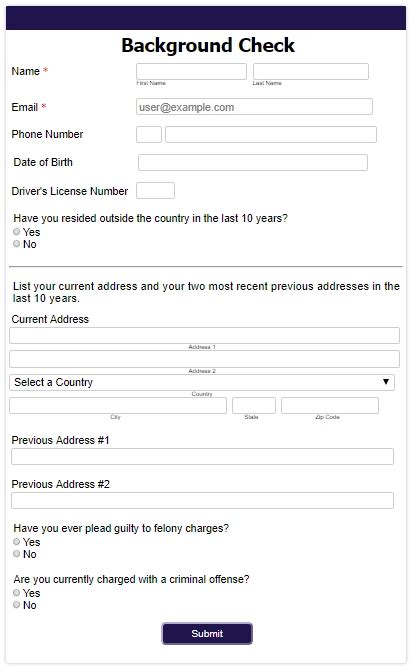The height and width of the screenshot is (671, 415).
Task: Click the Last Name input field
Action: point(311,71)
